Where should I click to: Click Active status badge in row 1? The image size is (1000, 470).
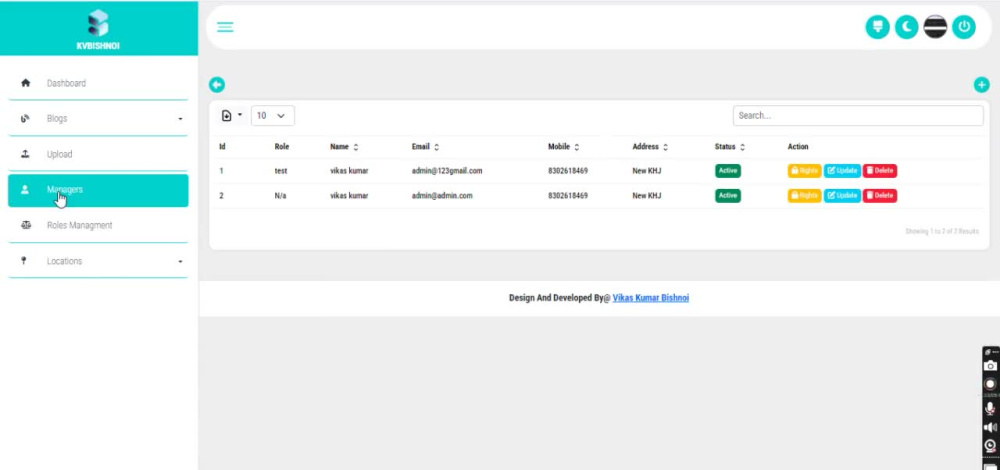pyautogui.click(x=728, y=171)
